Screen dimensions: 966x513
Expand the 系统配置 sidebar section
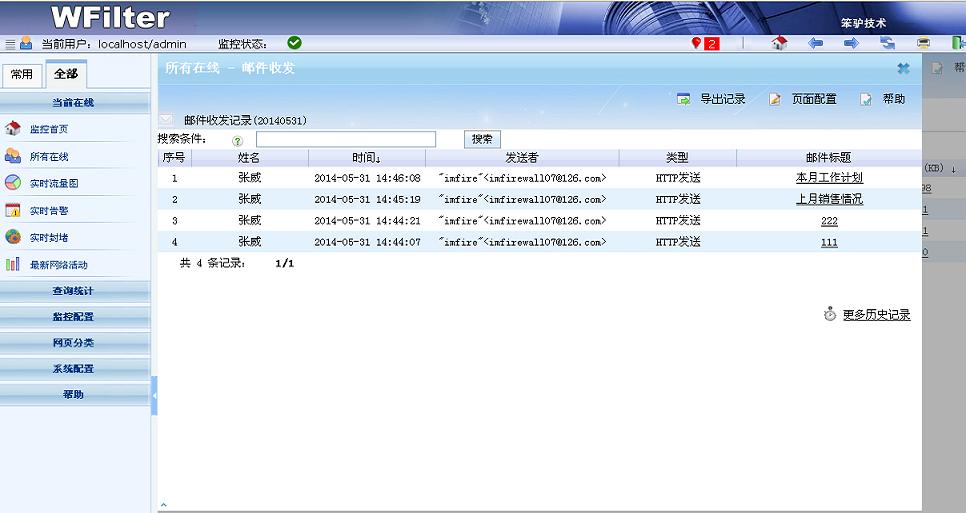(x=73, y=369)
